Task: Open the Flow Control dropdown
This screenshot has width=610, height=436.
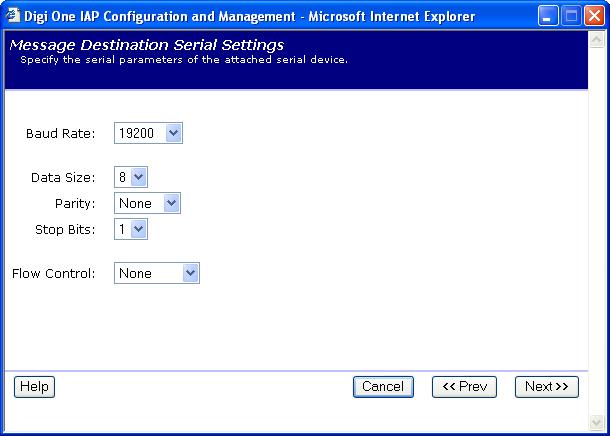Action: pos(157,273)
